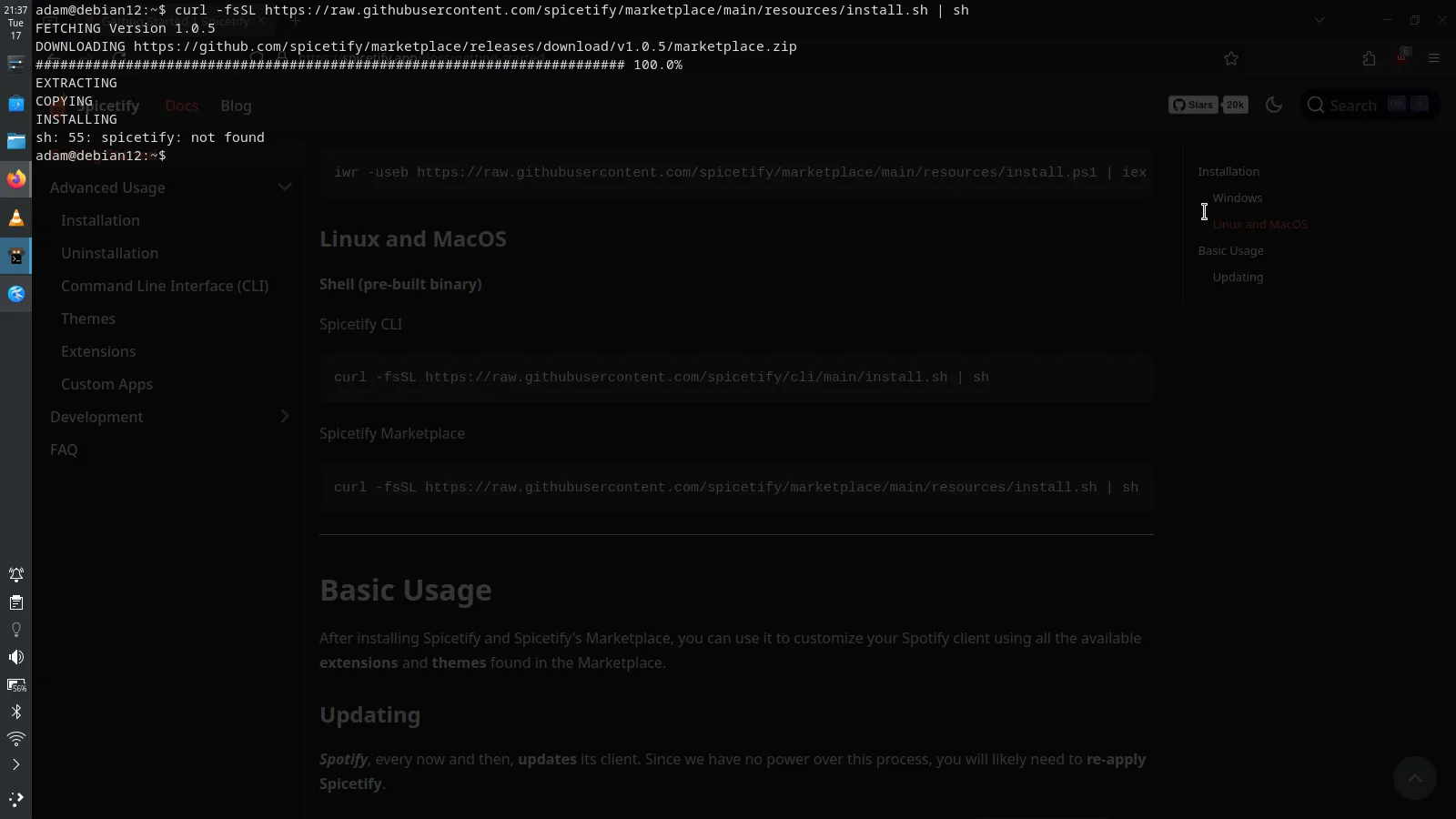Viewport: 1456px width, 819px height.
Task: Open the application launcher at dock bottom
Action: [x=15, y=799]
